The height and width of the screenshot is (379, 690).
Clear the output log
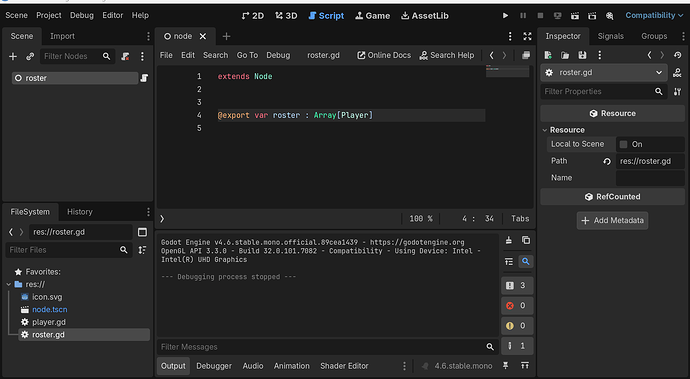(x=509, y=240)
